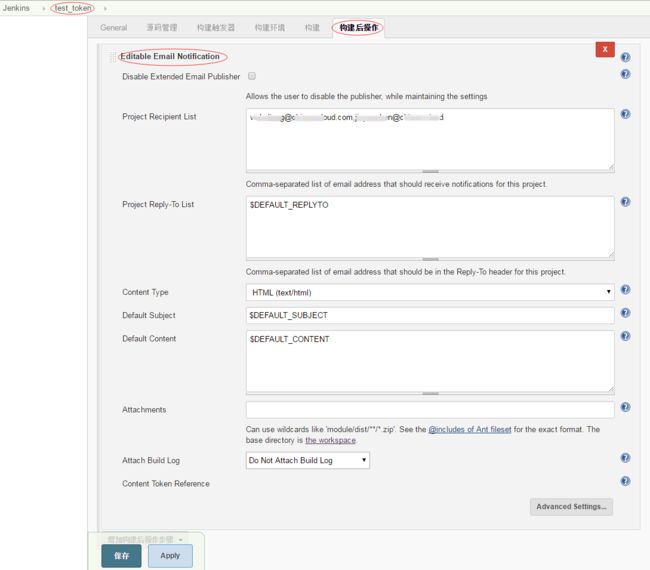This screenshot has width=650, height=570.
Task: Click the Content Token Reference label
Action: tap(166, 484)
